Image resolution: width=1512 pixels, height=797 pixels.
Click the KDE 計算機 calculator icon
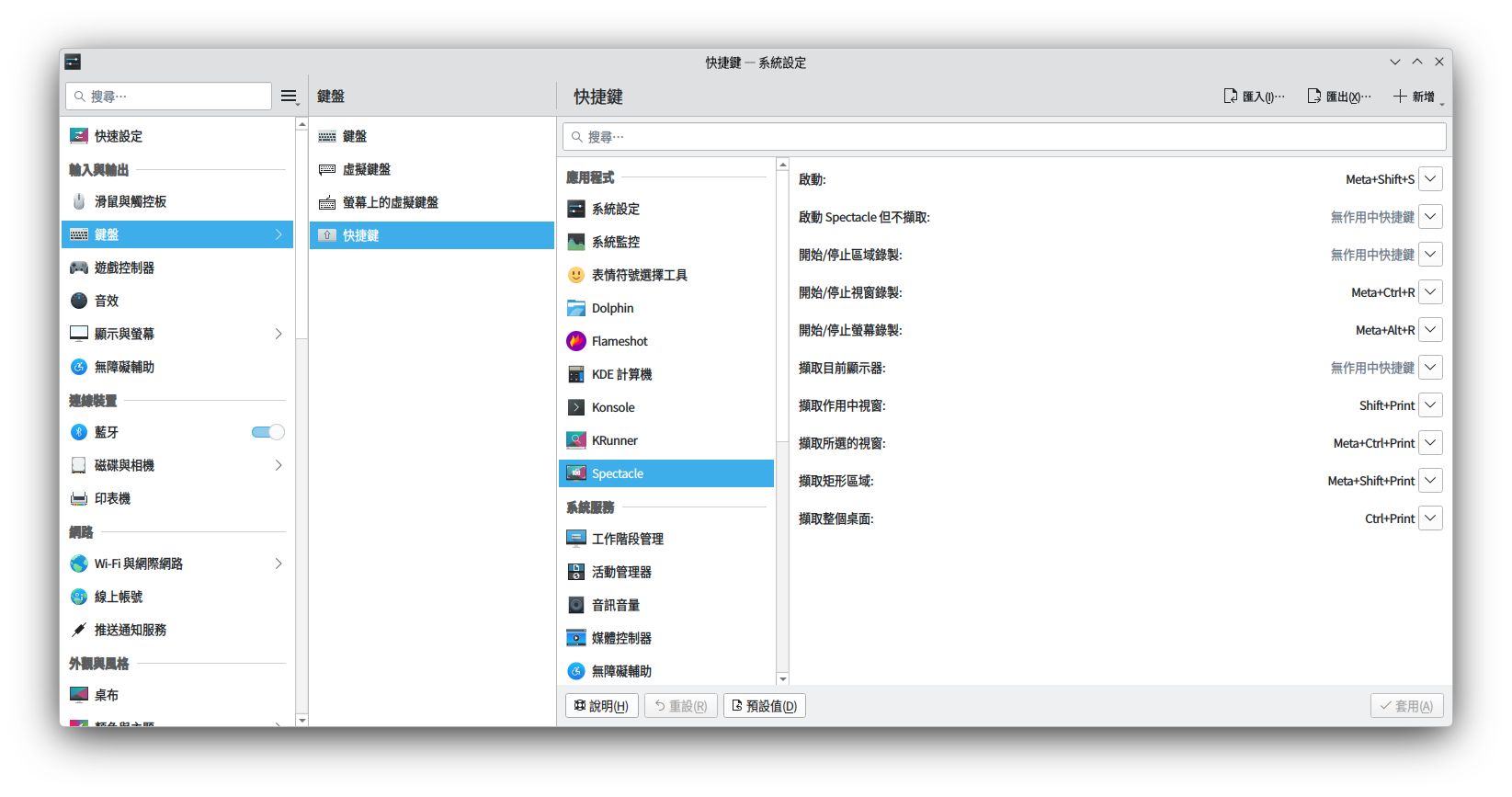[576, 374]
